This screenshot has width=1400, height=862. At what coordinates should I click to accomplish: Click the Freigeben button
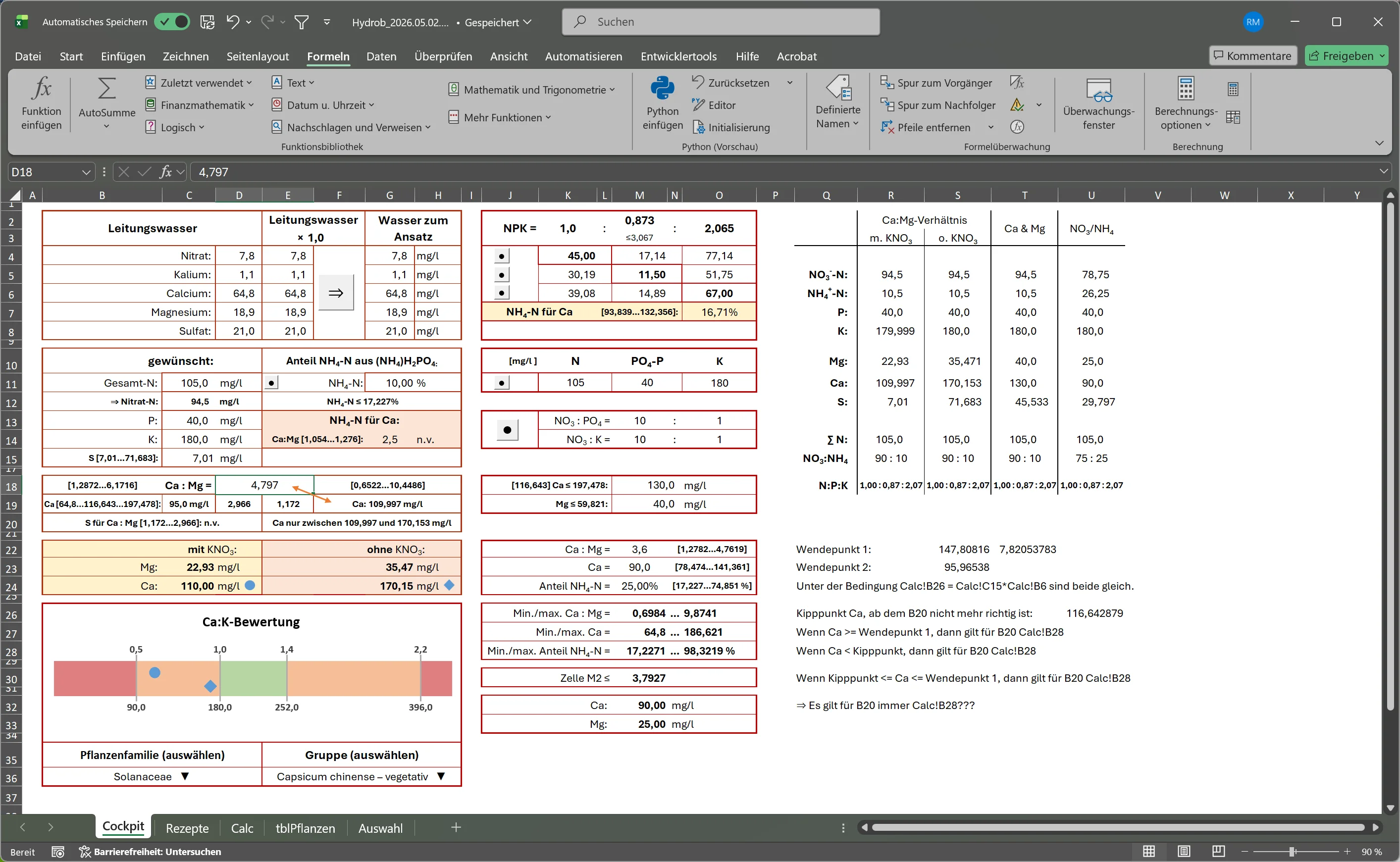tap(1347, 55)
